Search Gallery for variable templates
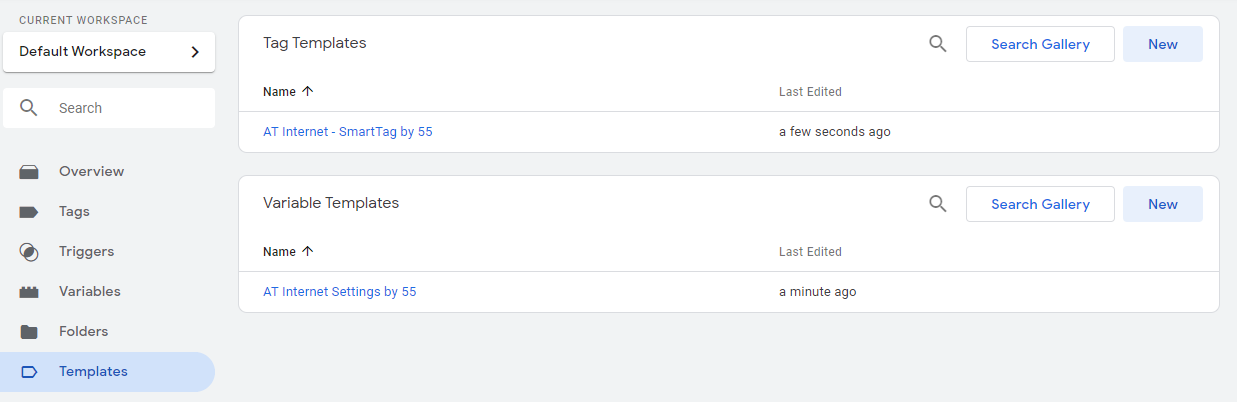The width and height of the screenshot is (1237, 402). click(1040, 204)
